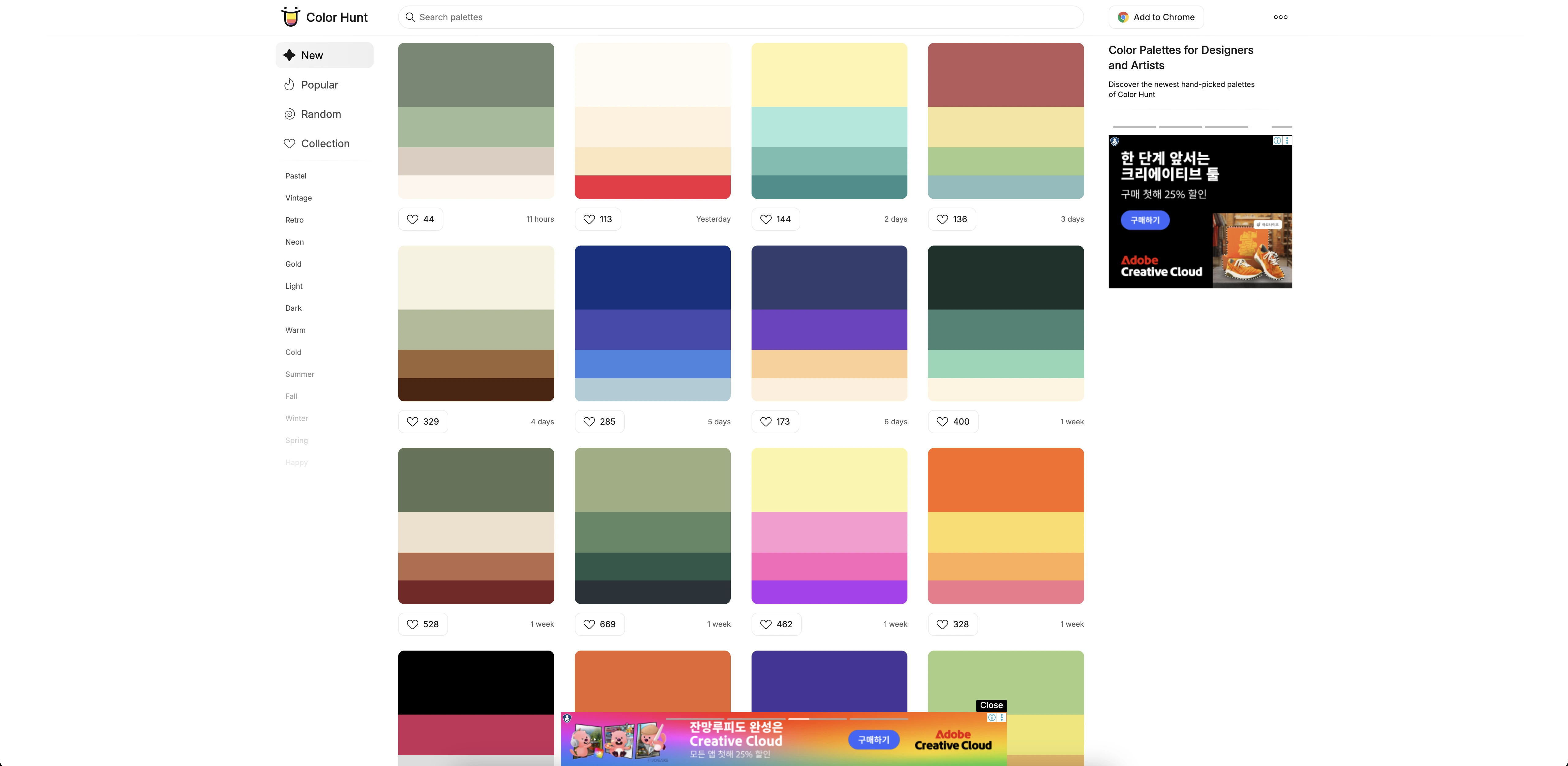
Task: Choose the Winter tag
Action: pos(296,419)
